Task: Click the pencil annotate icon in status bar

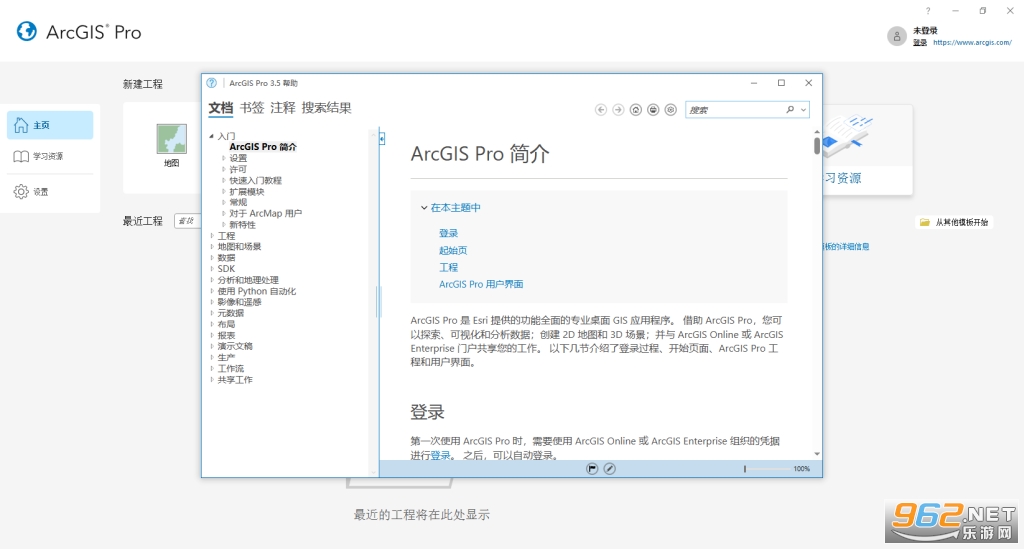Action: coord(609,469)
